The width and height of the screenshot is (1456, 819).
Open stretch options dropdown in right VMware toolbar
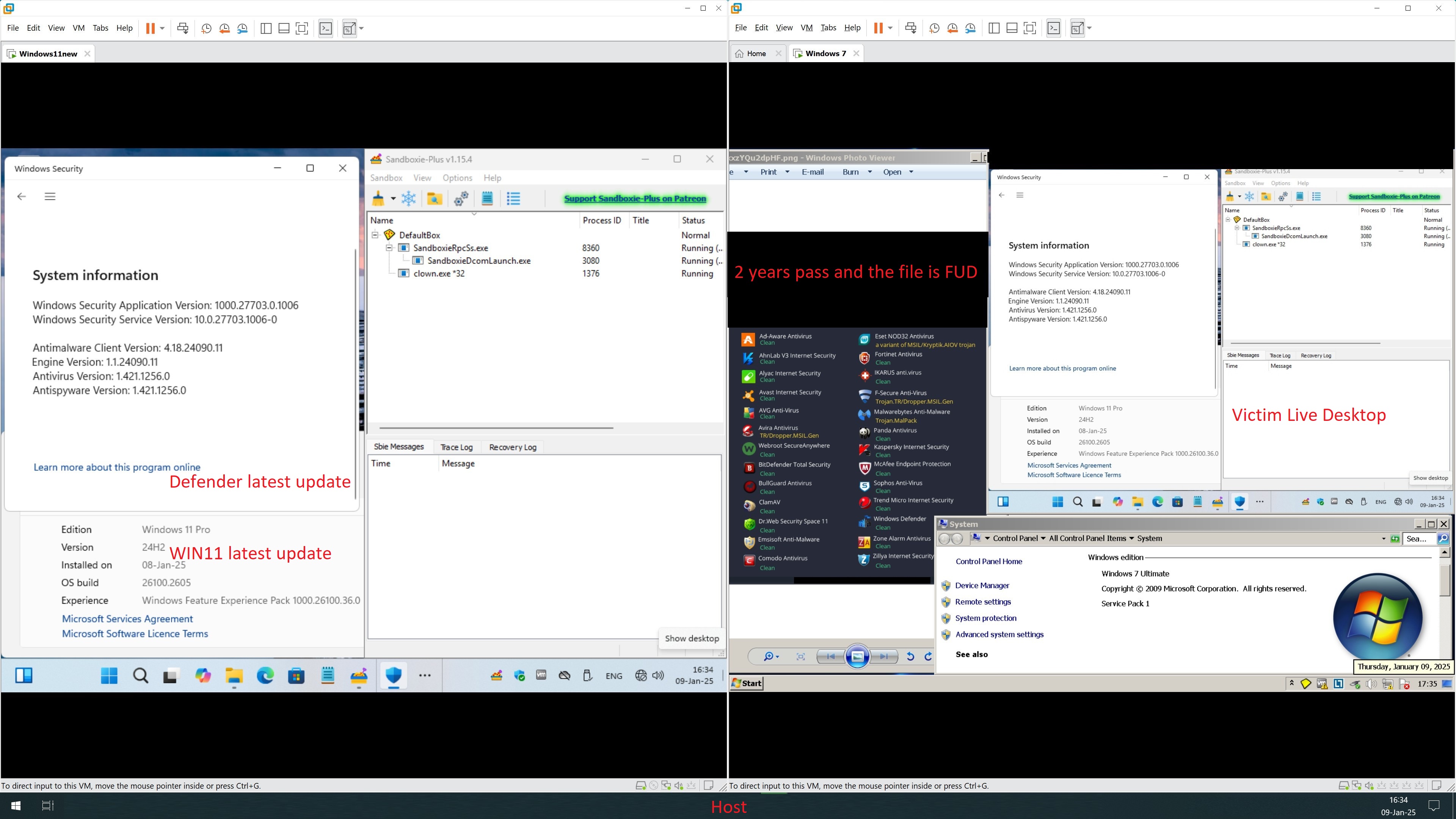(x=1089, y=28)
